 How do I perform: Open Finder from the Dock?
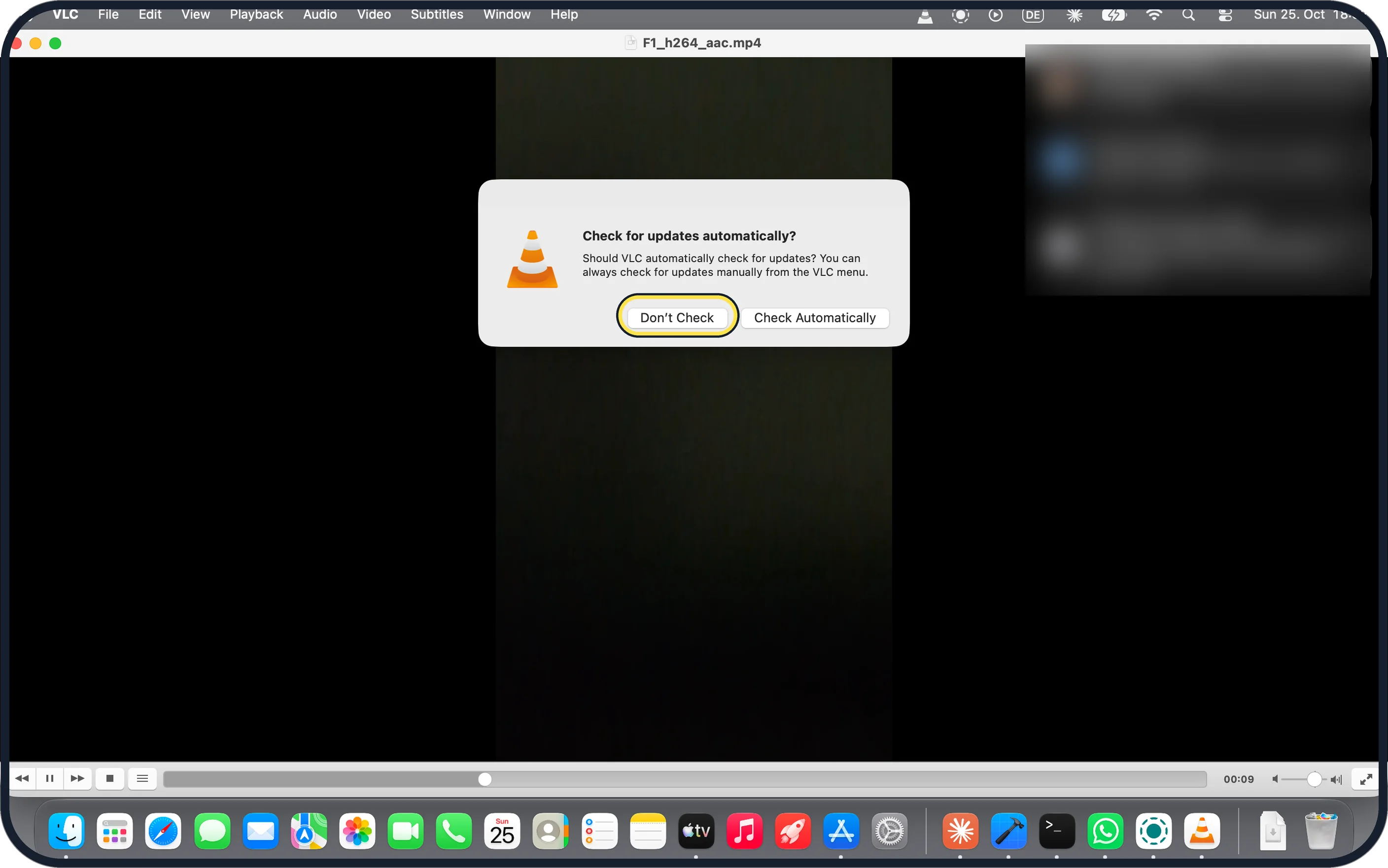tap(66, 831)
